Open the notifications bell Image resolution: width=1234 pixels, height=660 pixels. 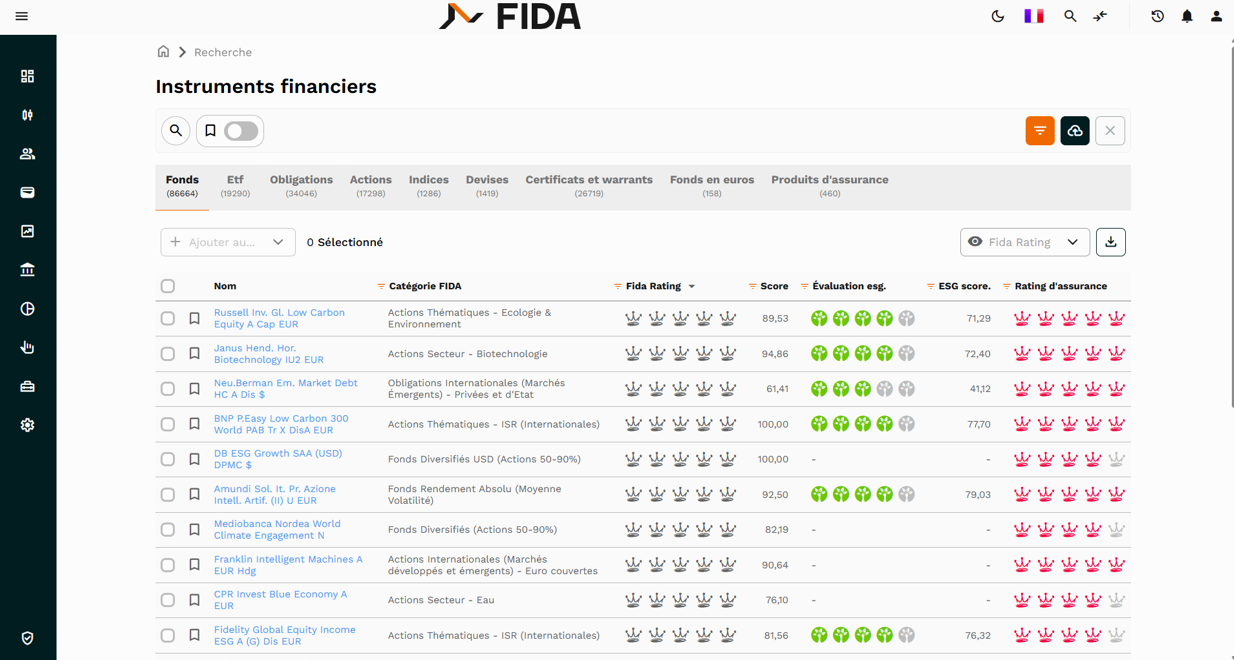pos(1187,16)
